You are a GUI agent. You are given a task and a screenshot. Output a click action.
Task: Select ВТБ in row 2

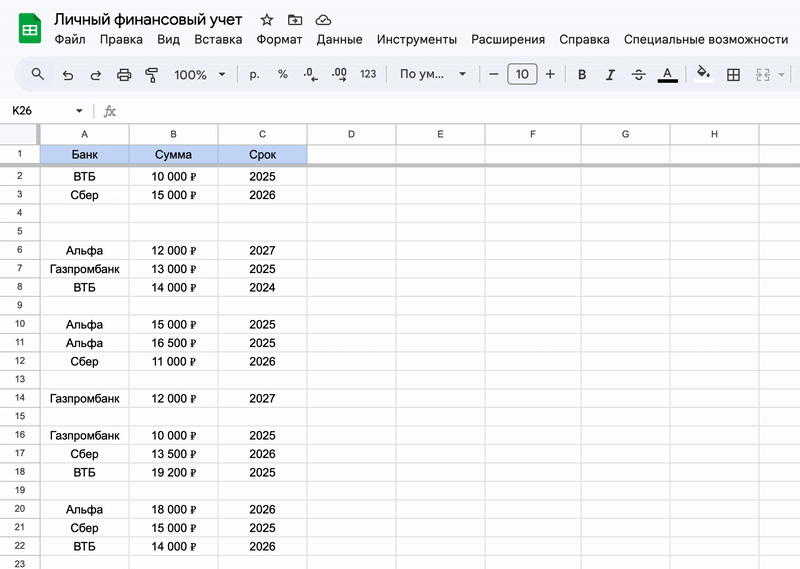tap(85, 177)
